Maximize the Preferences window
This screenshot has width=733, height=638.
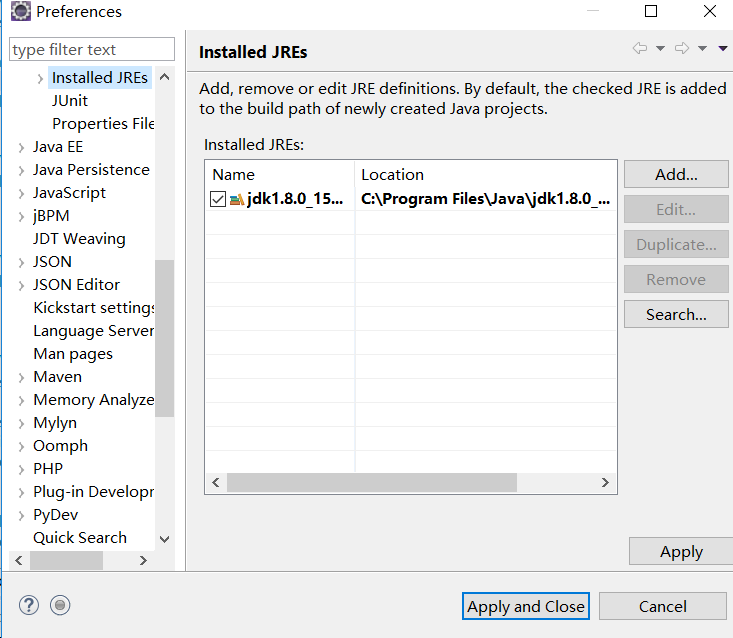tap(651, 11)
